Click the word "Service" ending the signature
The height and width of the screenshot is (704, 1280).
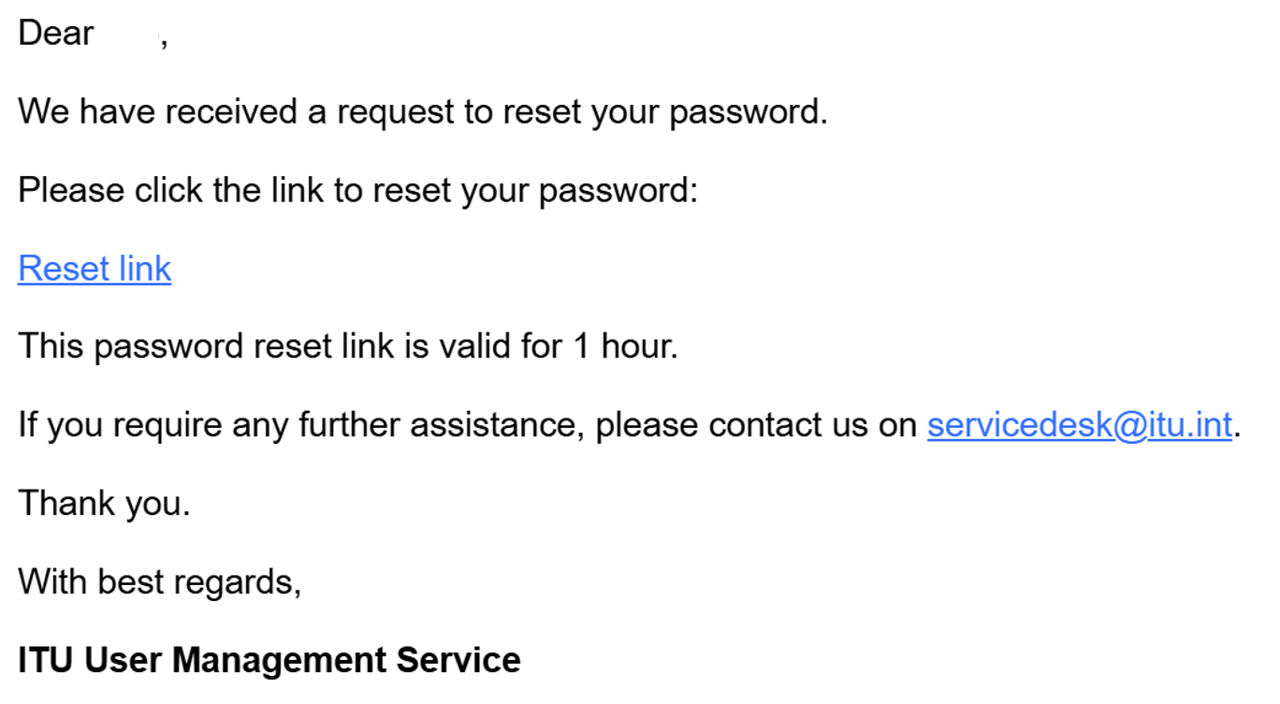[459, 660]
